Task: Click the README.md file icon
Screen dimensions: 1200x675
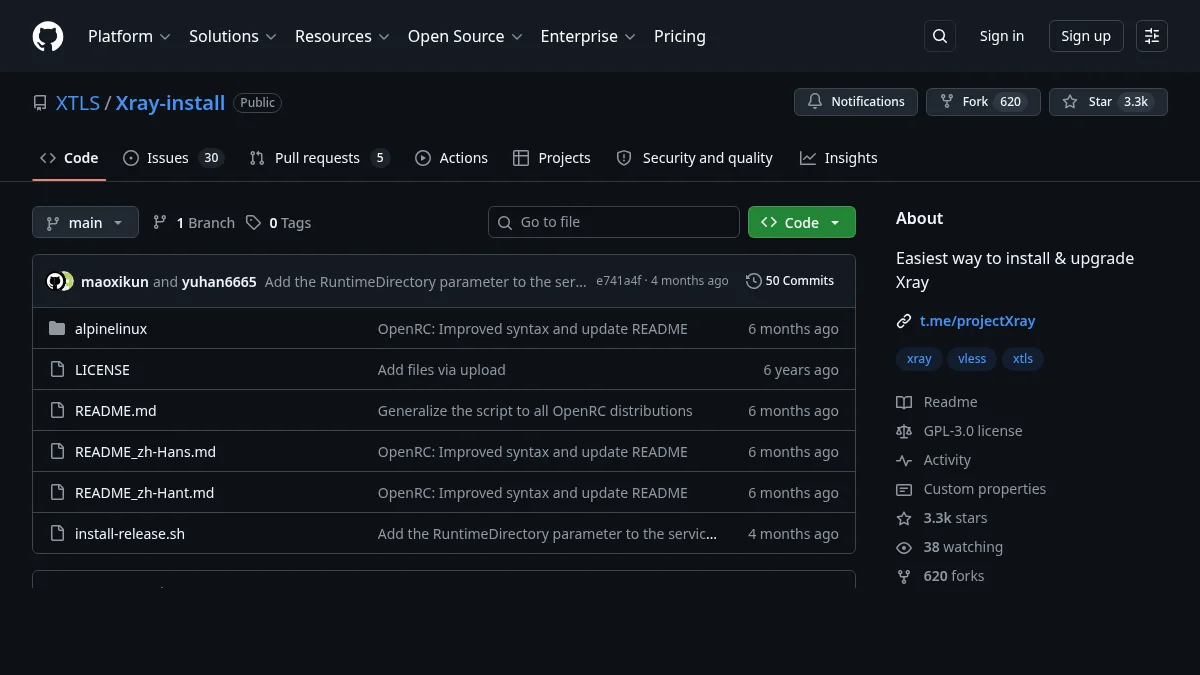Action: (57, 411)
